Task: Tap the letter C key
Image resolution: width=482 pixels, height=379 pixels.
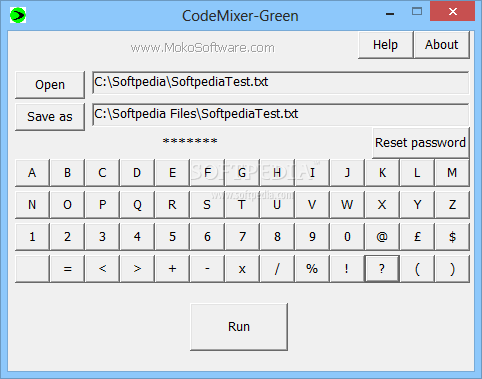Action: [102, 173]
